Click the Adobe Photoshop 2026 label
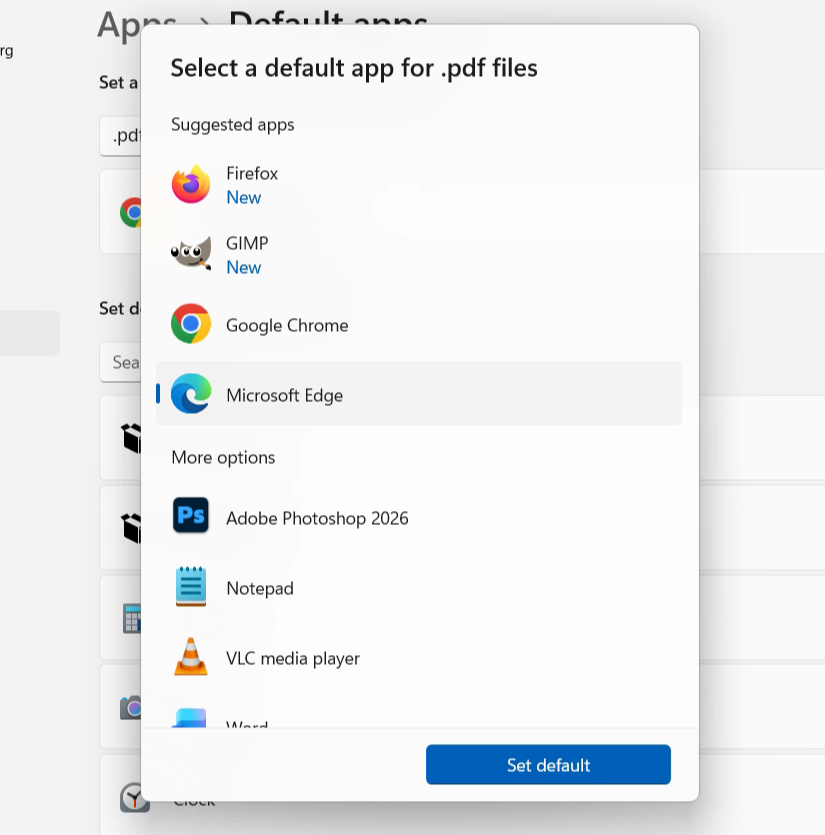The image size is (825, 835). click(317, 518)
